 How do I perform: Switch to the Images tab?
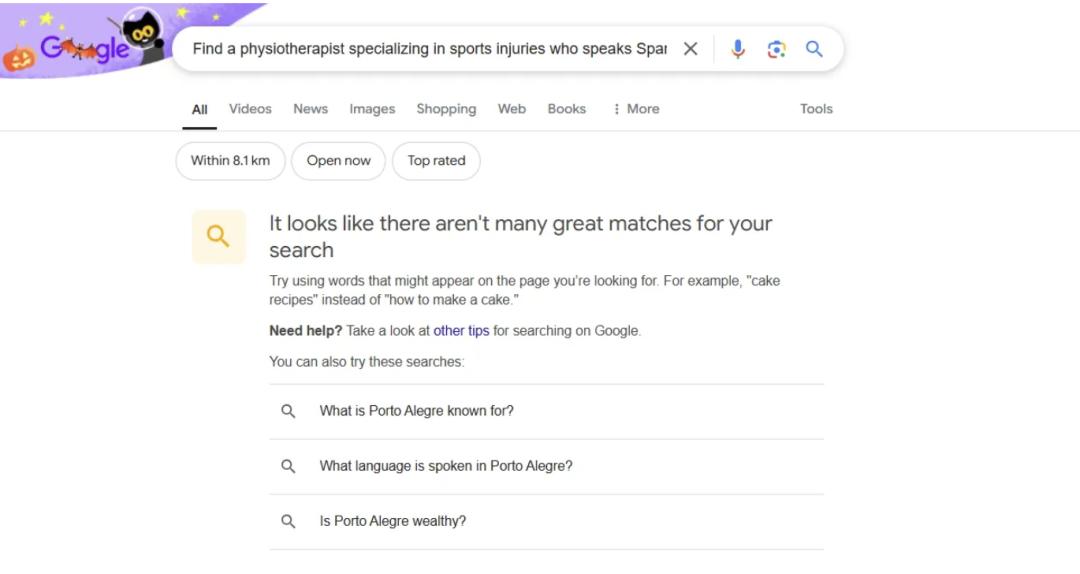(x=372, y=109)
